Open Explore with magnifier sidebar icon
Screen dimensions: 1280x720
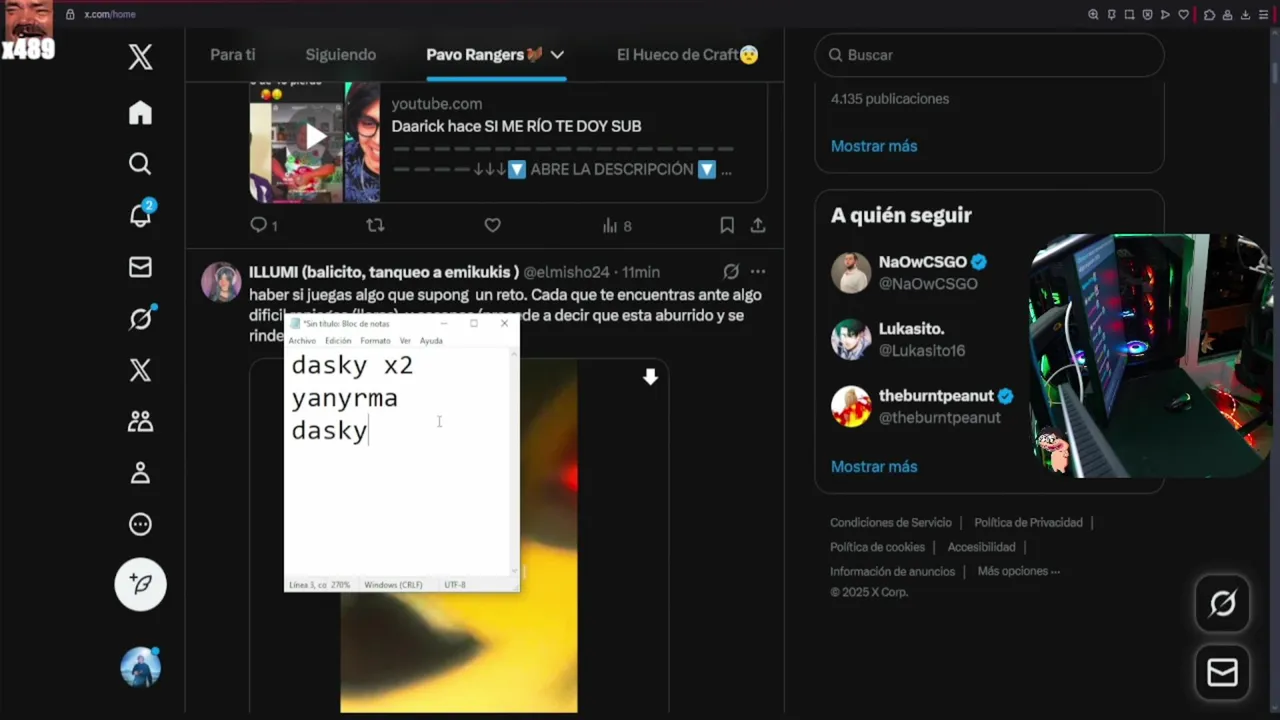coord(140,163)
